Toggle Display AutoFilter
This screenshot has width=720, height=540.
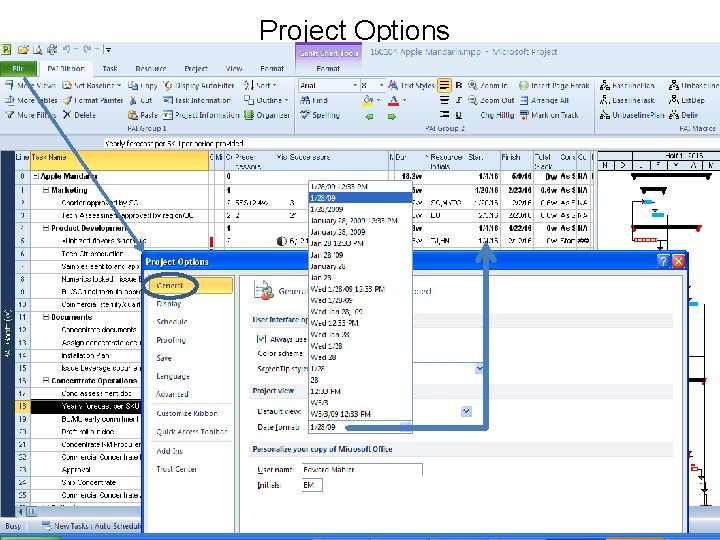[199, 85]
